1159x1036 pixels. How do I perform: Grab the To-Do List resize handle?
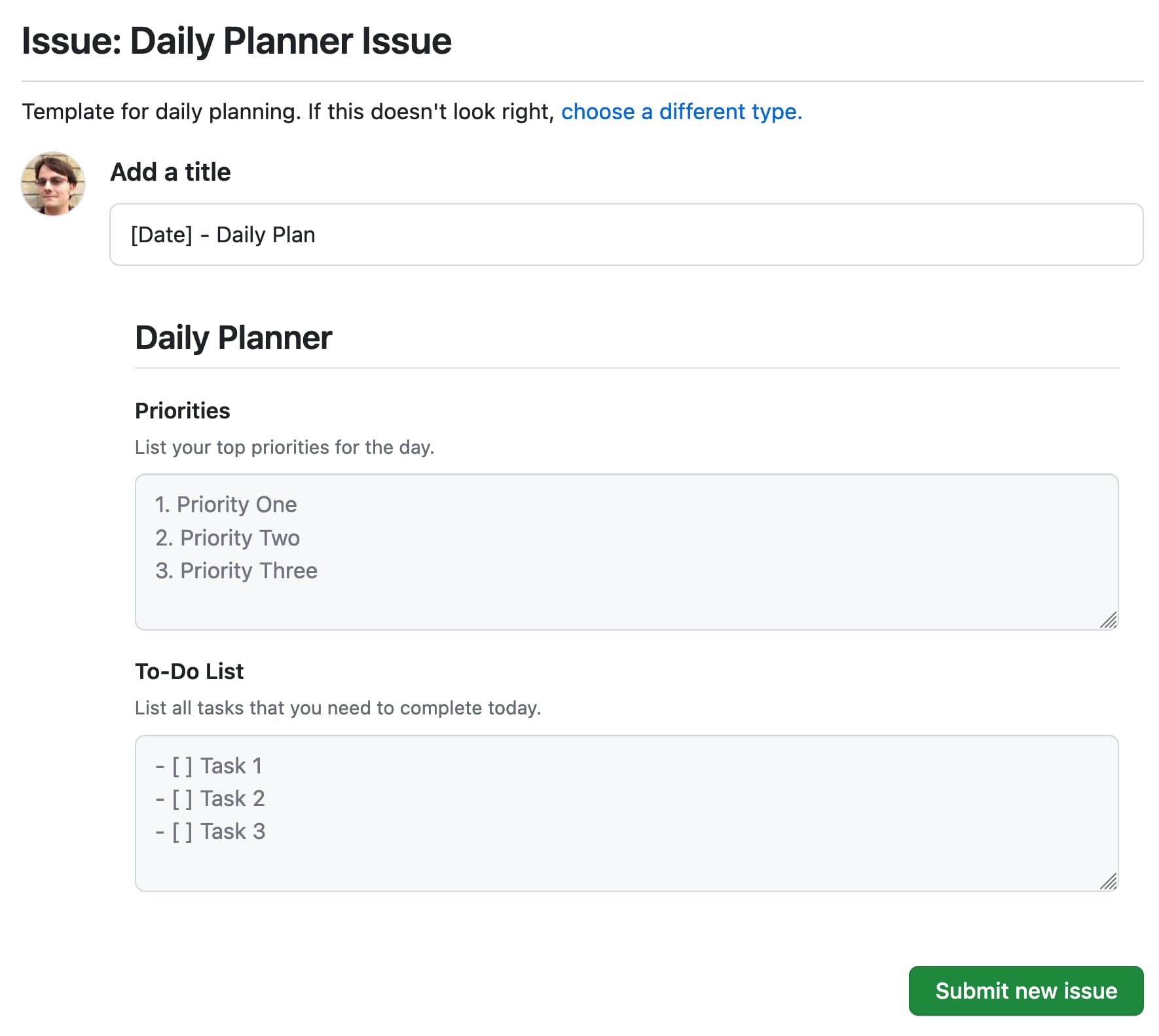[1108, 881]
